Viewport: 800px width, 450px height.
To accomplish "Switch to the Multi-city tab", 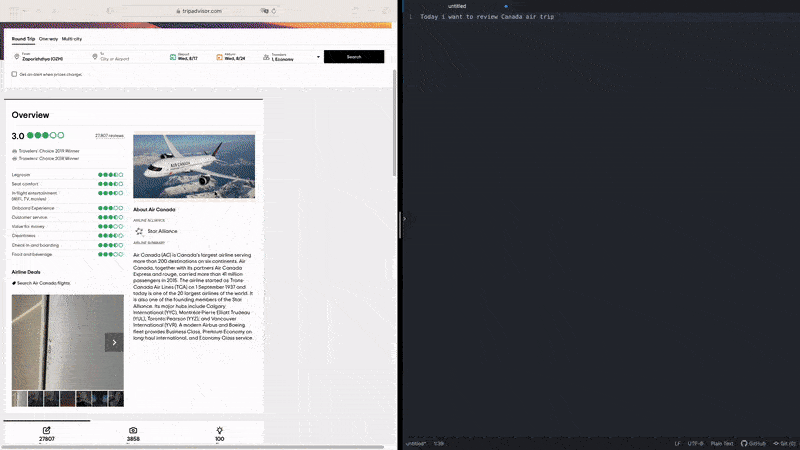I will click(72, 39).
